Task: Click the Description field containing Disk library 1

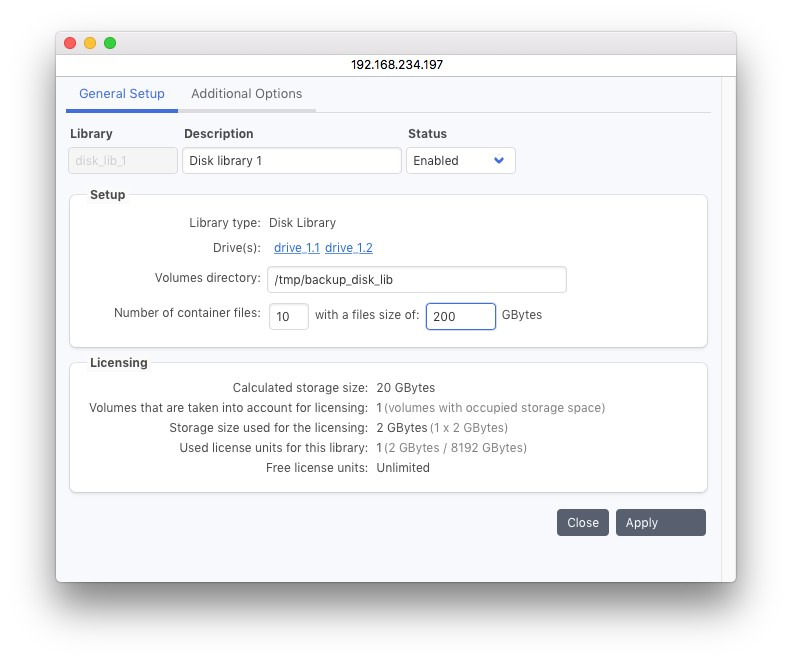Action: click(x=290, y=161)
